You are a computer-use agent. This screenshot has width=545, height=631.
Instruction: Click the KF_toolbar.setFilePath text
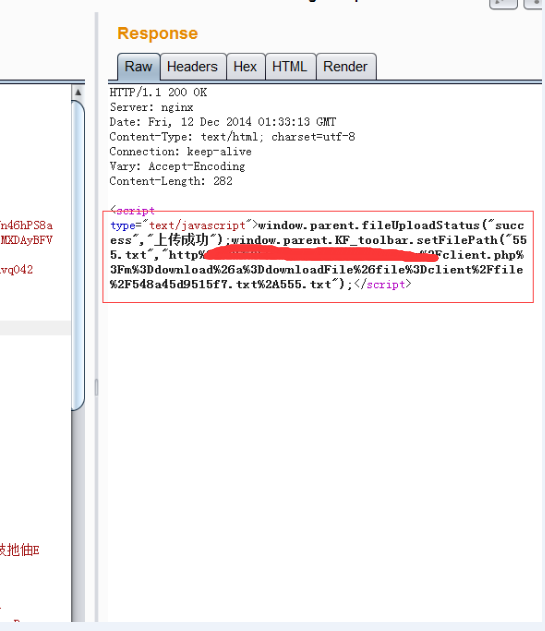(x=417, y=240)
